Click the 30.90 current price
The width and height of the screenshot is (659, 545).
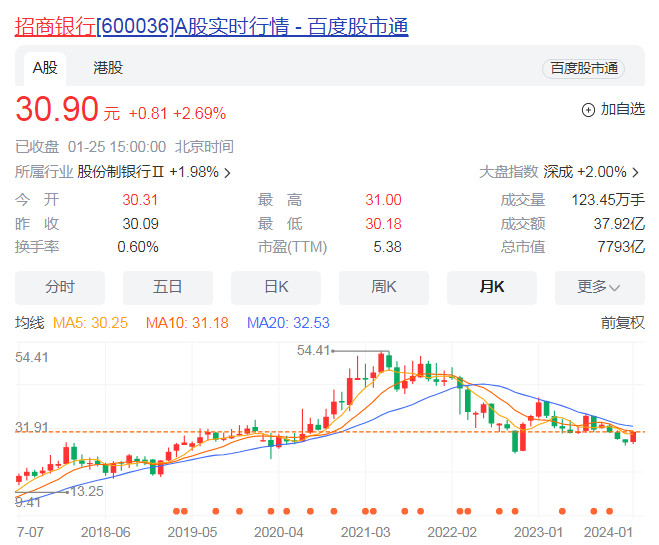click(x=57, y=109)
